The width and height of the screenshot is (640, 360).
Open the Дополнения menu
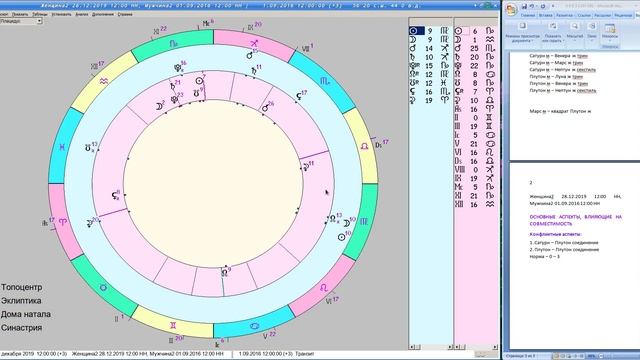coord(103,14)
